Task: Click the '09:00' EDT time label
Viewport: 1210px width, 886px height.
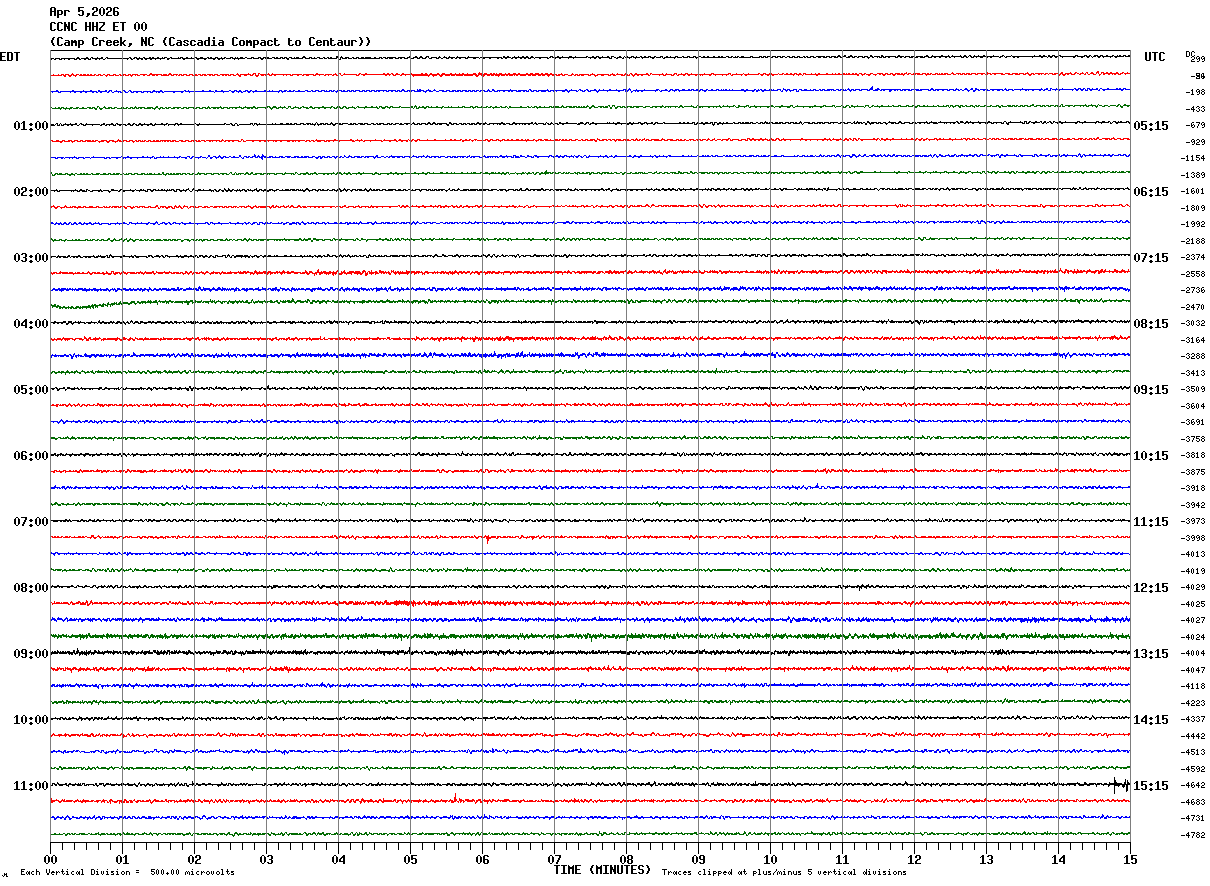Action: [31, 654]
